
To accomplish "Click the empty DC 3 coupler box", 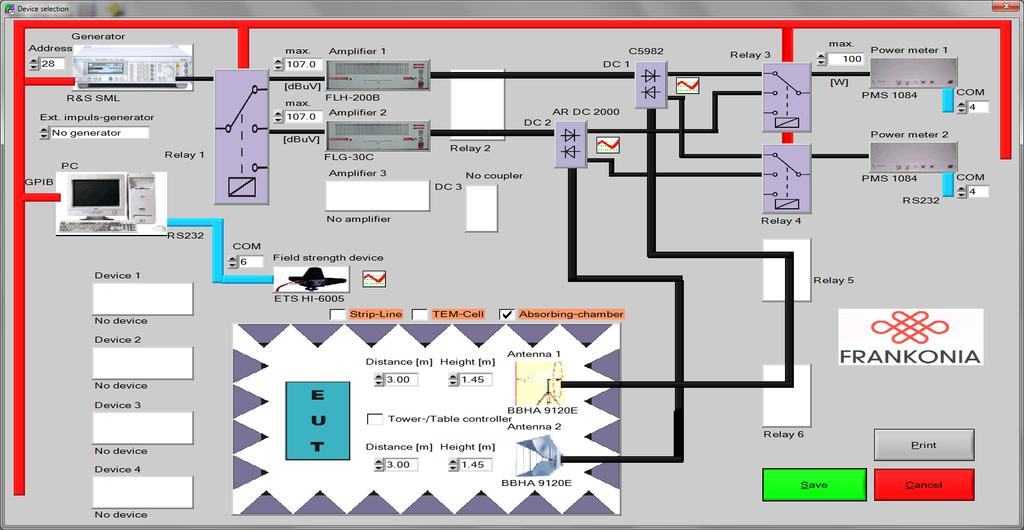I will (481, 208).
